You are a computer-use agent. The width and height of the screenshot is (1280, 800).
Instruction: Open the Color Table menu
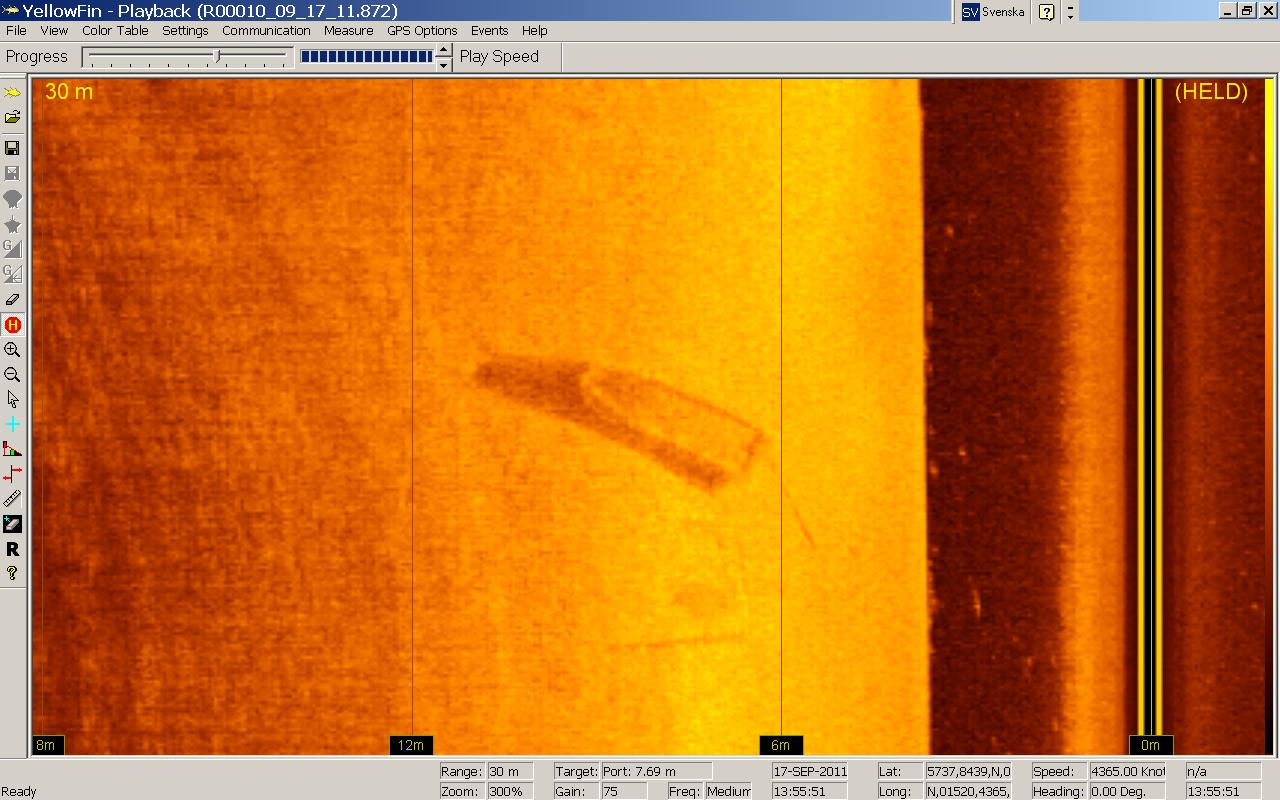click(115, 31)
